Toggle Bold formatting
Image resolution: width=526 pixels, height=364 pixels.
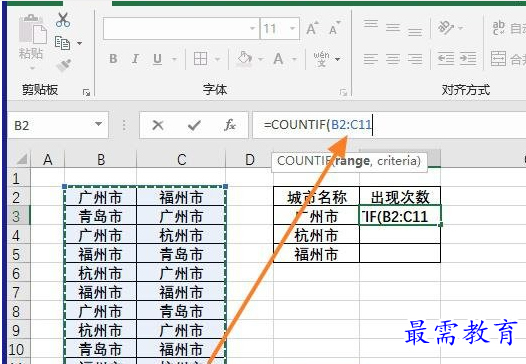click(113, 59)
